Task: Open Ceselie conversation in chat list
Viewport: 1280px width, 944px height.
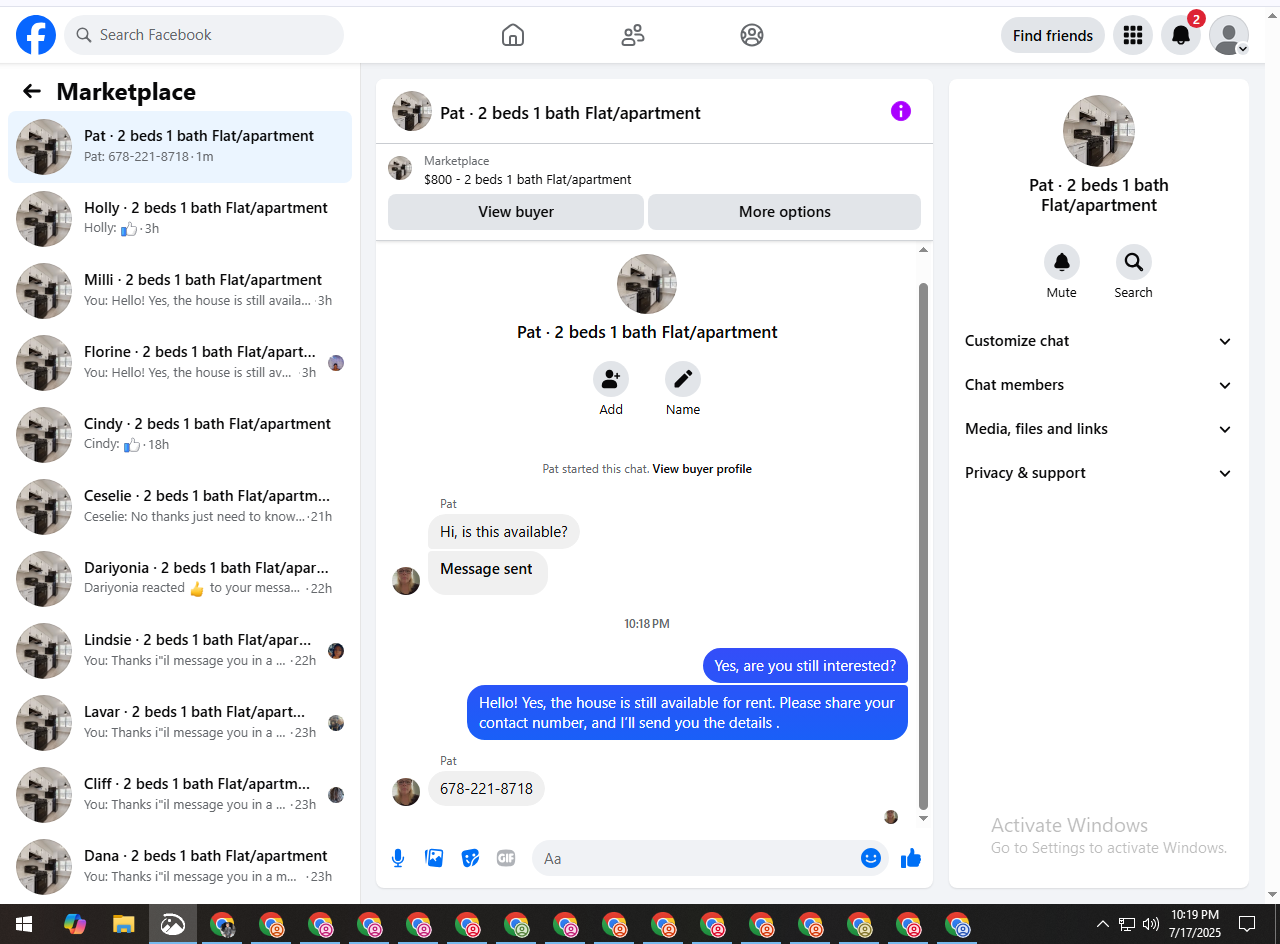Action: pos(180,507)
